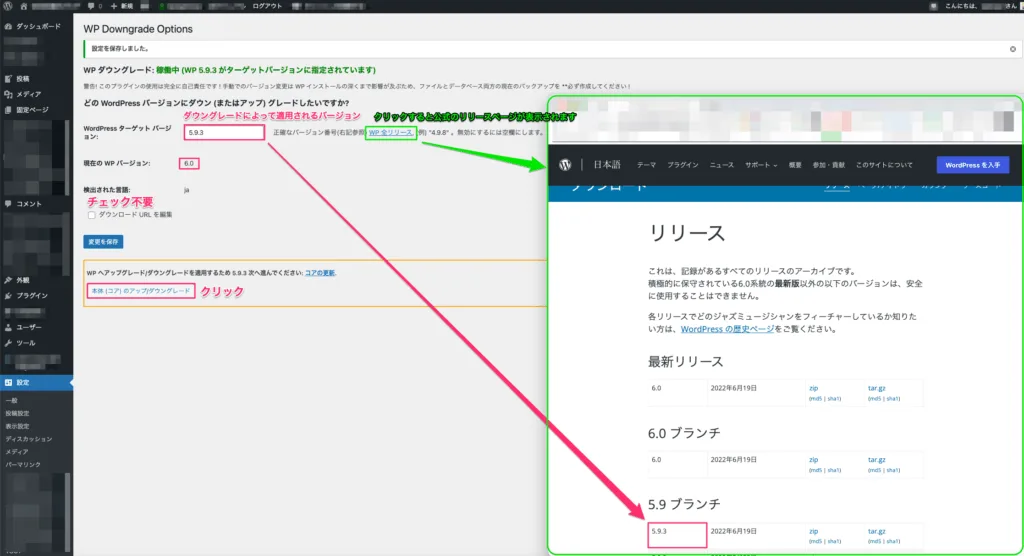This screenshot has height=556, width=1024.
Task: Open the ディスカッション submenu item
Action: (29, 439)
